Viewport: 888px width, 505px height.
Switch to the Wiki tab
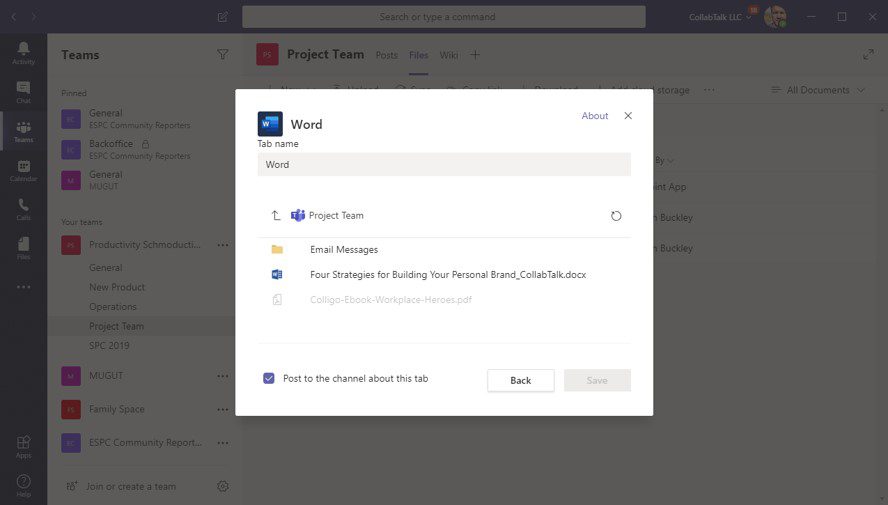(449, 55)
